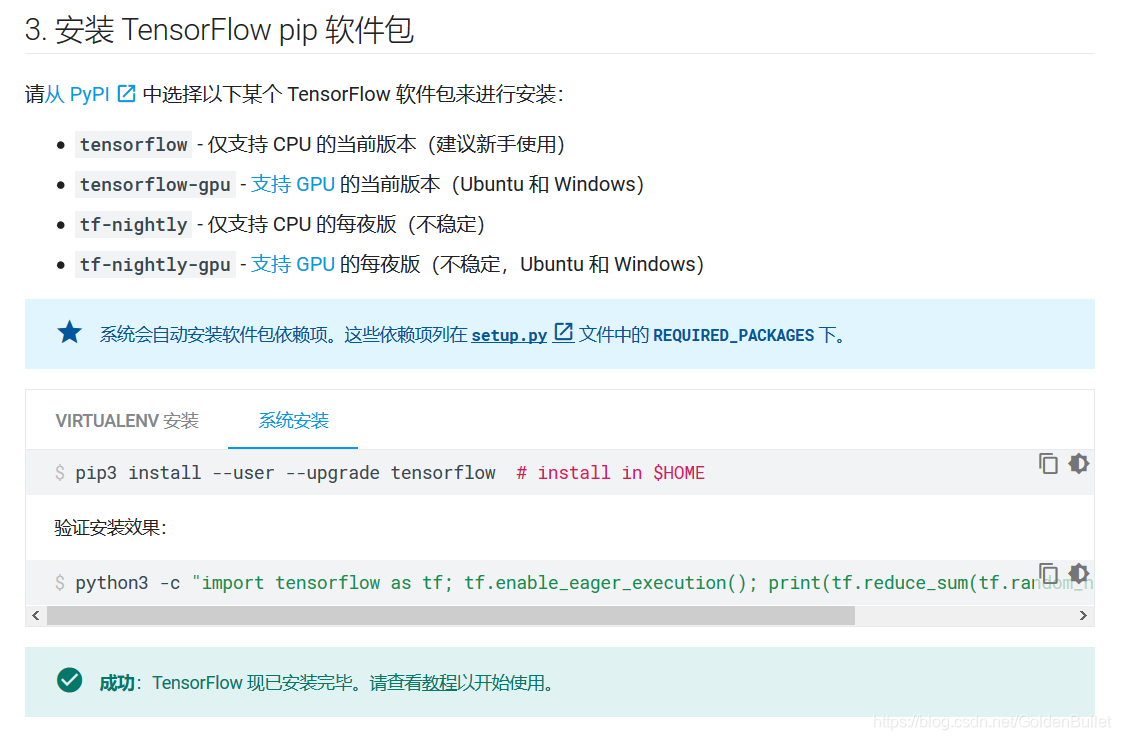This screenshot has height=740, width=1121.
Task: Click the REQUIRED_PACKAGES text
Action: (734, 335)
